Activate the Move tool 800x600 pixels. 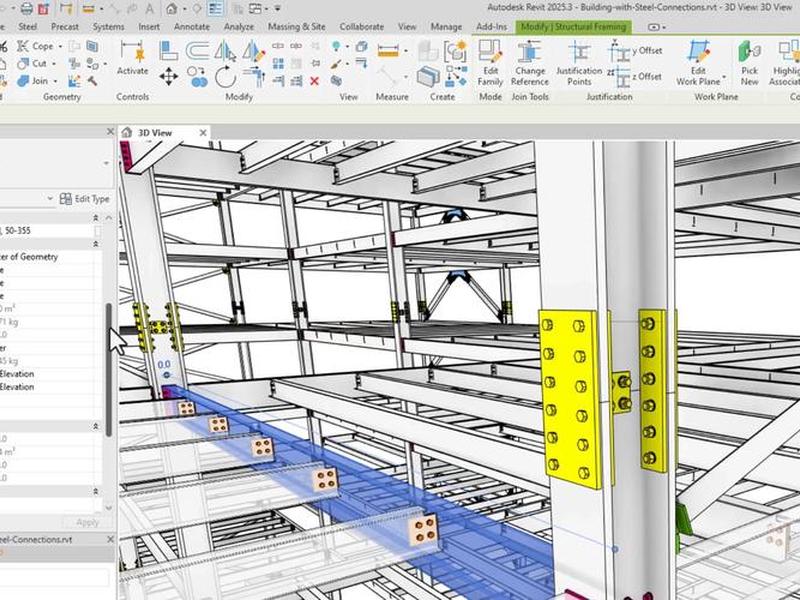[168, 78]
